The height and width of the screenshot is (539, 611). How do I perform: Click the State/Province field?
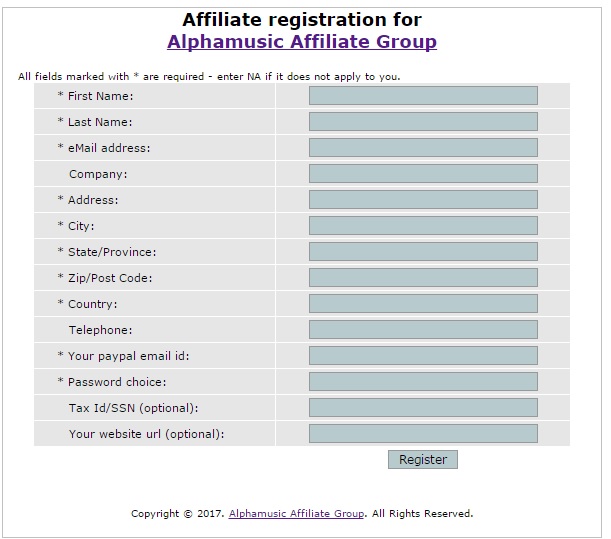point(423,252)
